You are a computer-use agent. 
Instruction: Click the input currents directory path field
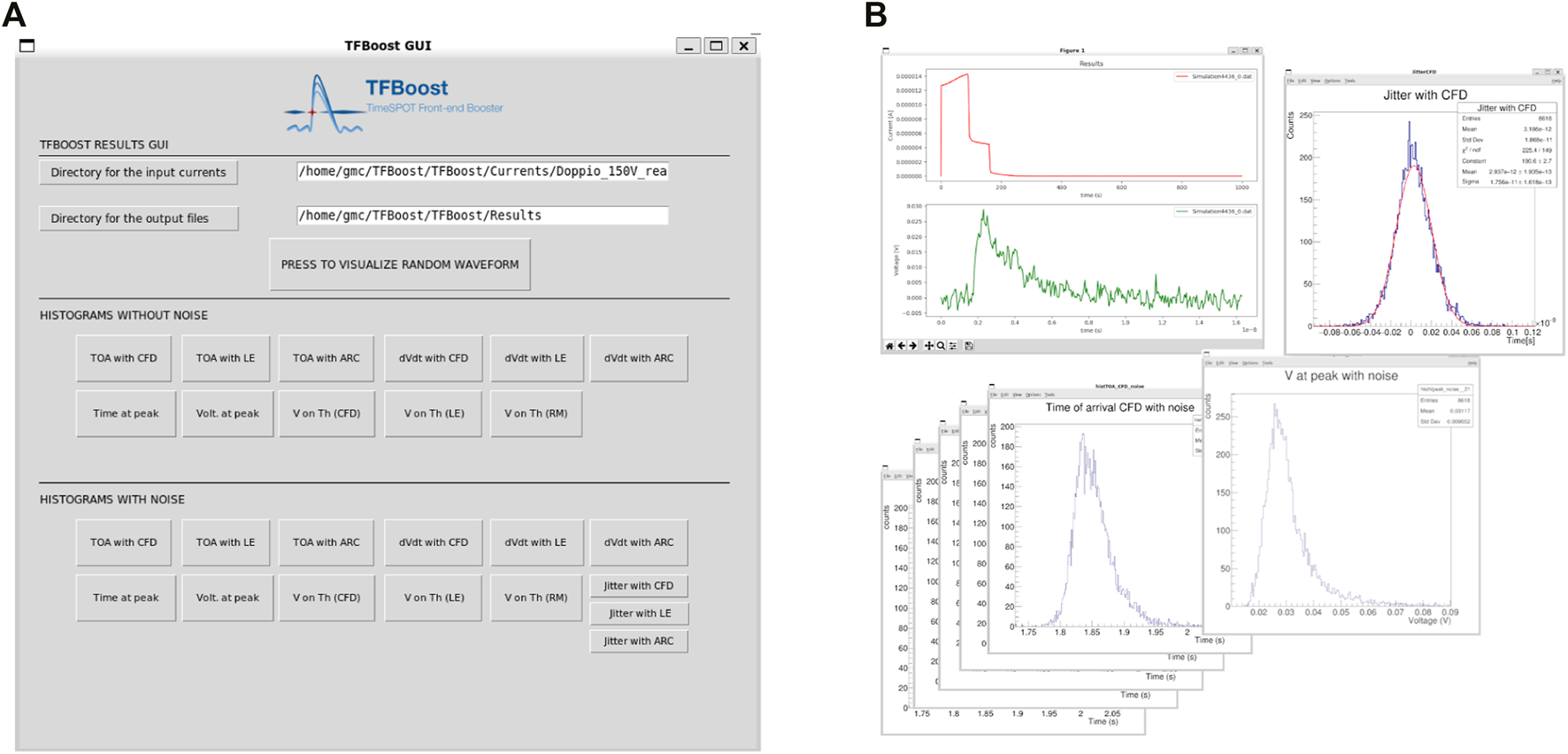click(482, 172)
